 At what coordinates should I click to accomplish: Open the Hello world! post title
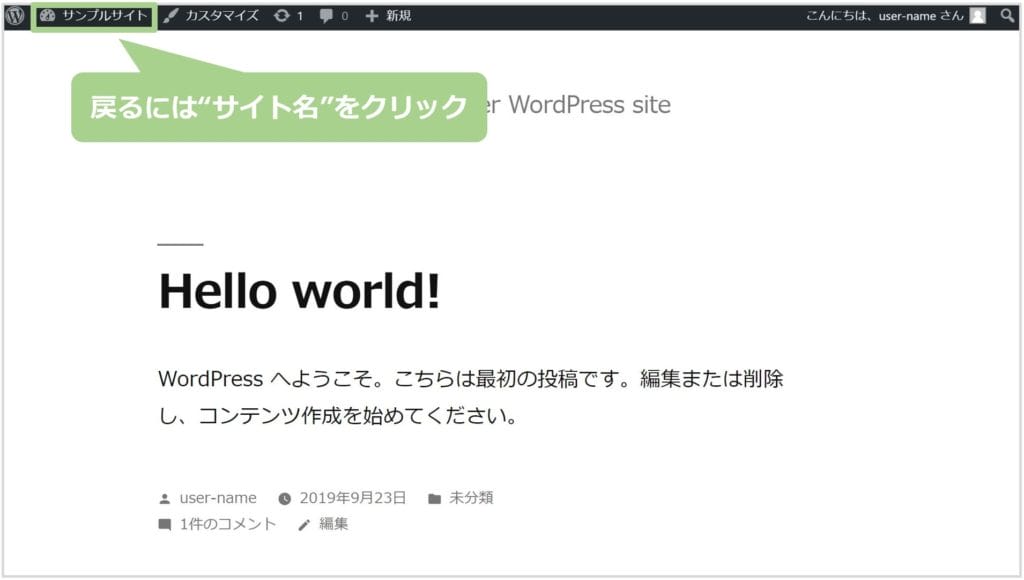(299, 291)
